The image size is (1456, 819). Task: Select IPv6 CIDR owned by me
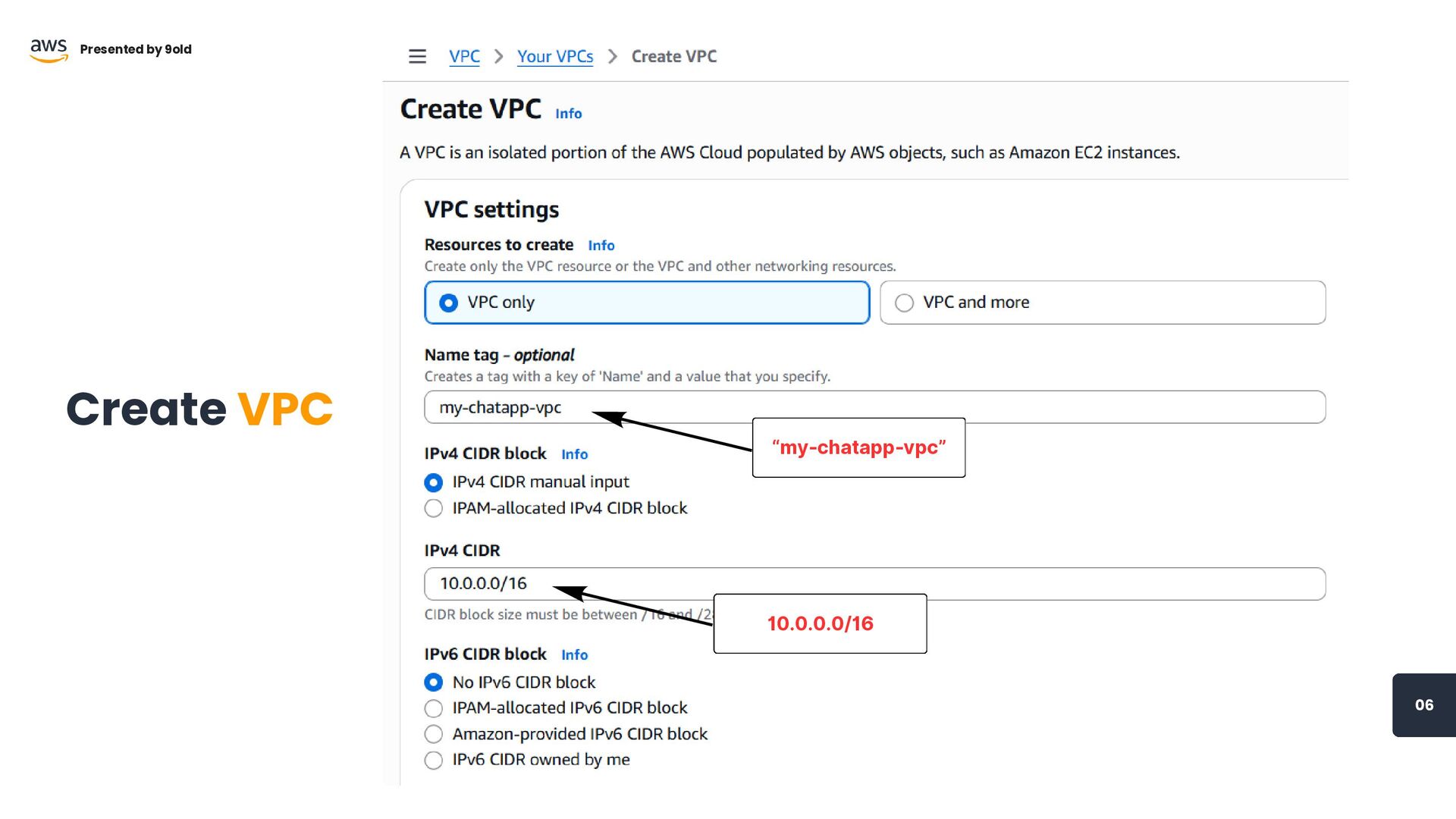click(x=434, y=761)
